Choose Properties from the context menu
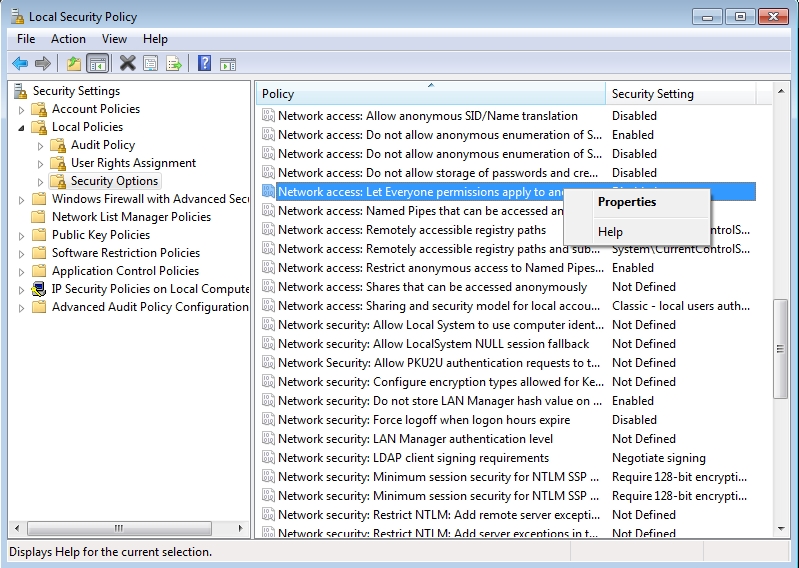799x568 pixels. (x=627, y=202)
